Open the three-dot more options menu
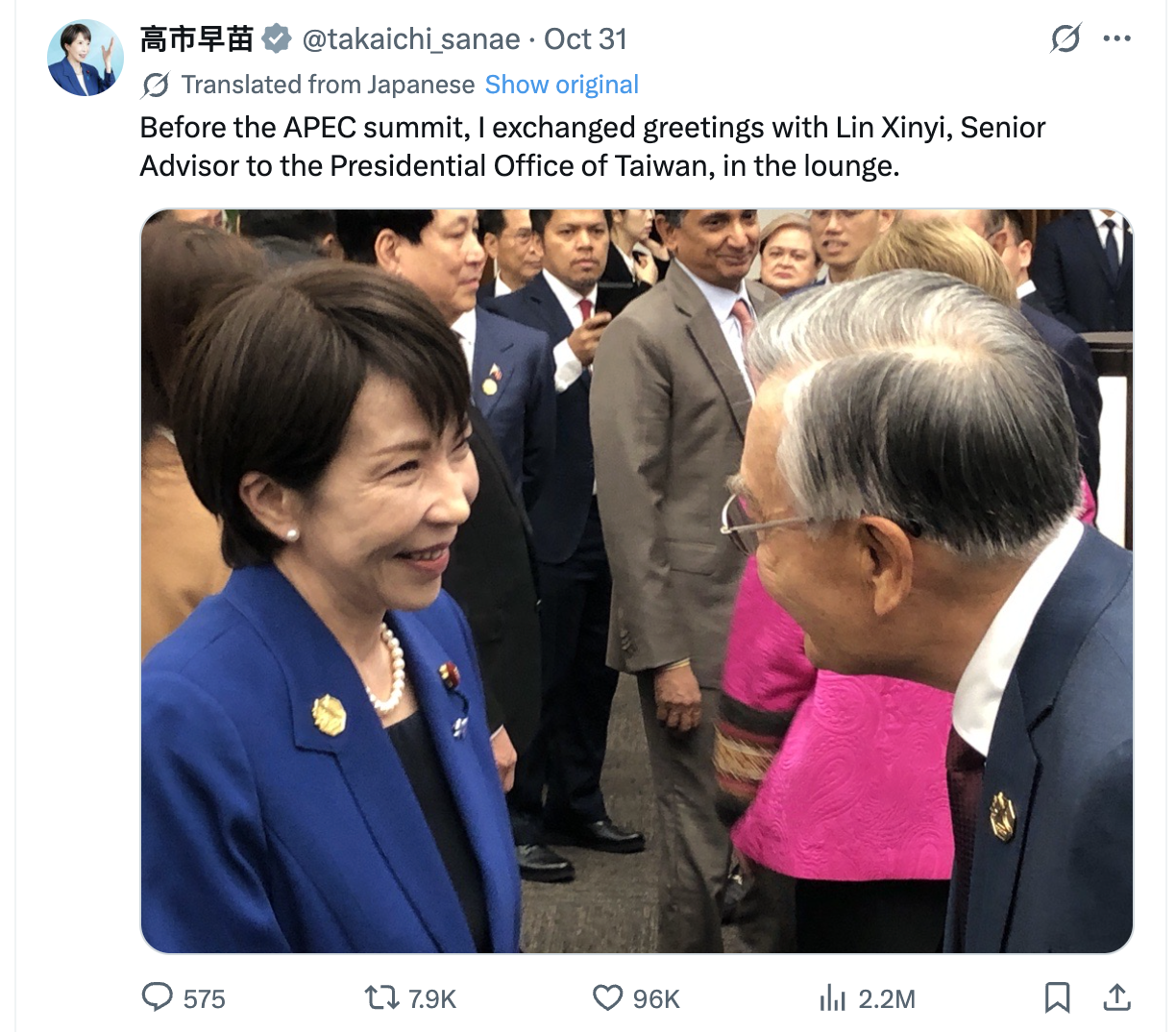This screenshot has width=1176, height=1032. tap(1116, 38)
